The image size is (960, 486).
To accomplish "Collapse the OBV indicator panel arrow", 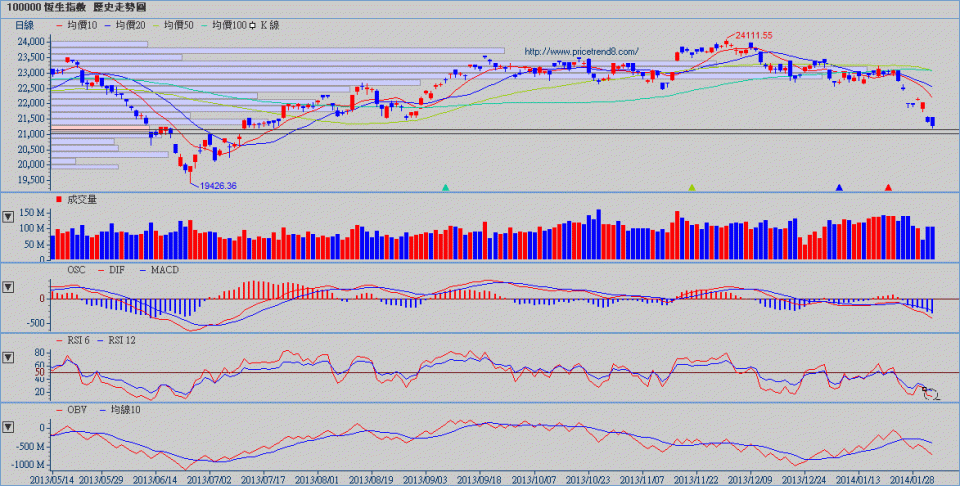I will (9, 426).
